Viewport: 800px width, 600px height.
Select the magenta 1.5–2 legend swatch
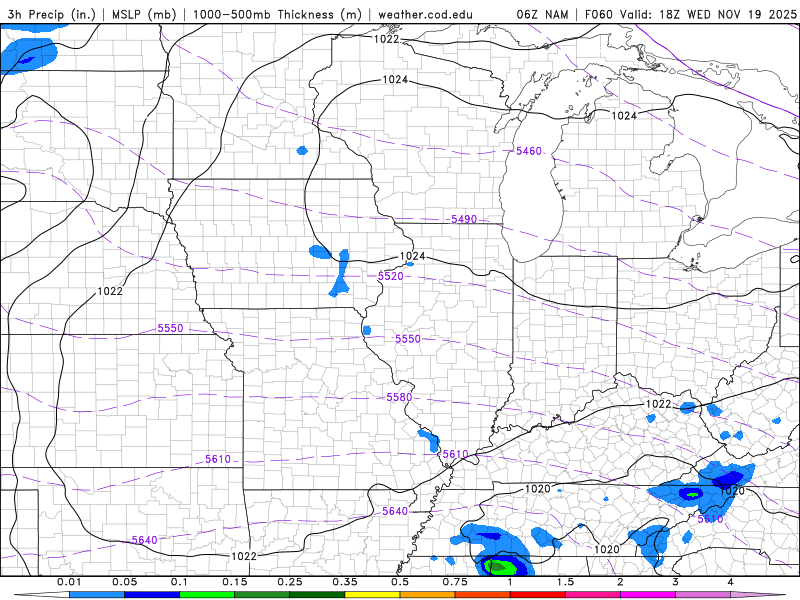click(593, 595)
